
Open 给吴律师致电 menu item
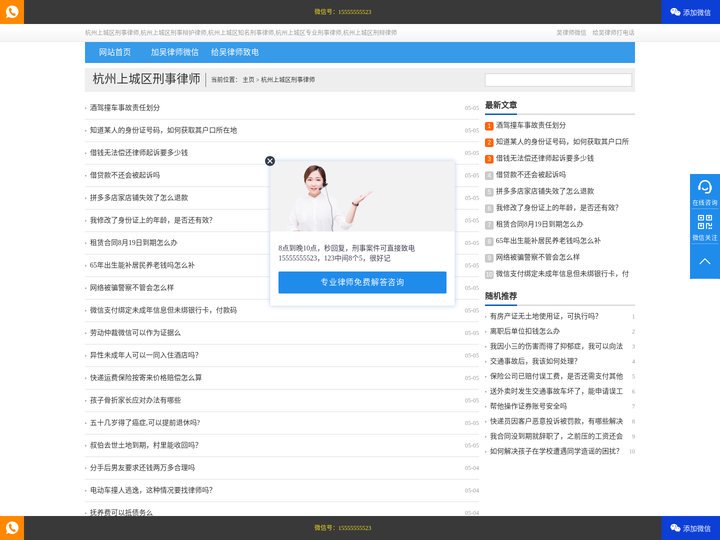click(x=235, y=52)
